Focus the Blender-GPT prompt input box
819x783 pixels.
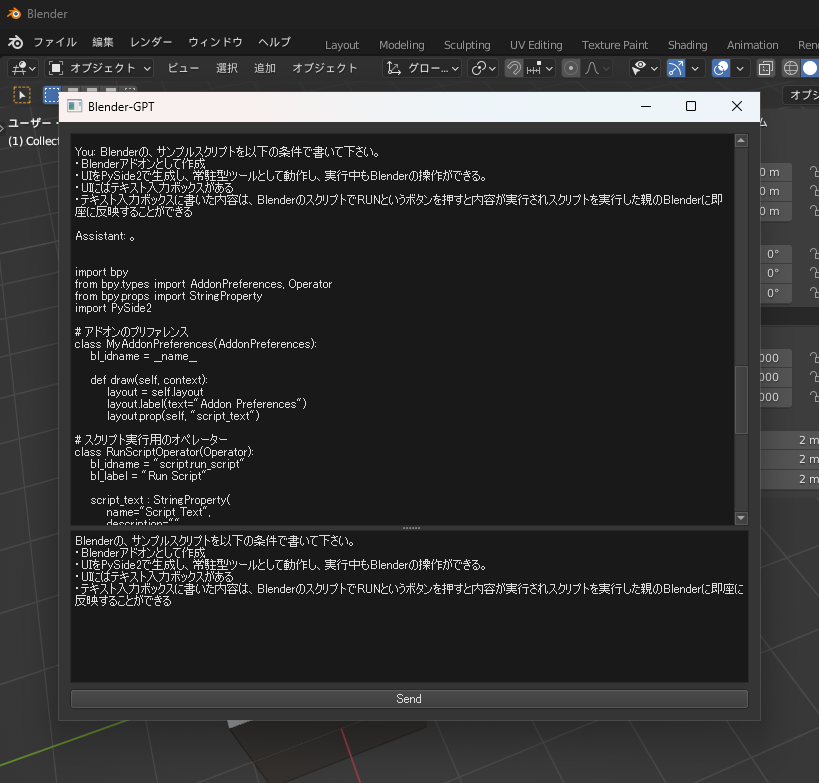(x=409, y=606)
